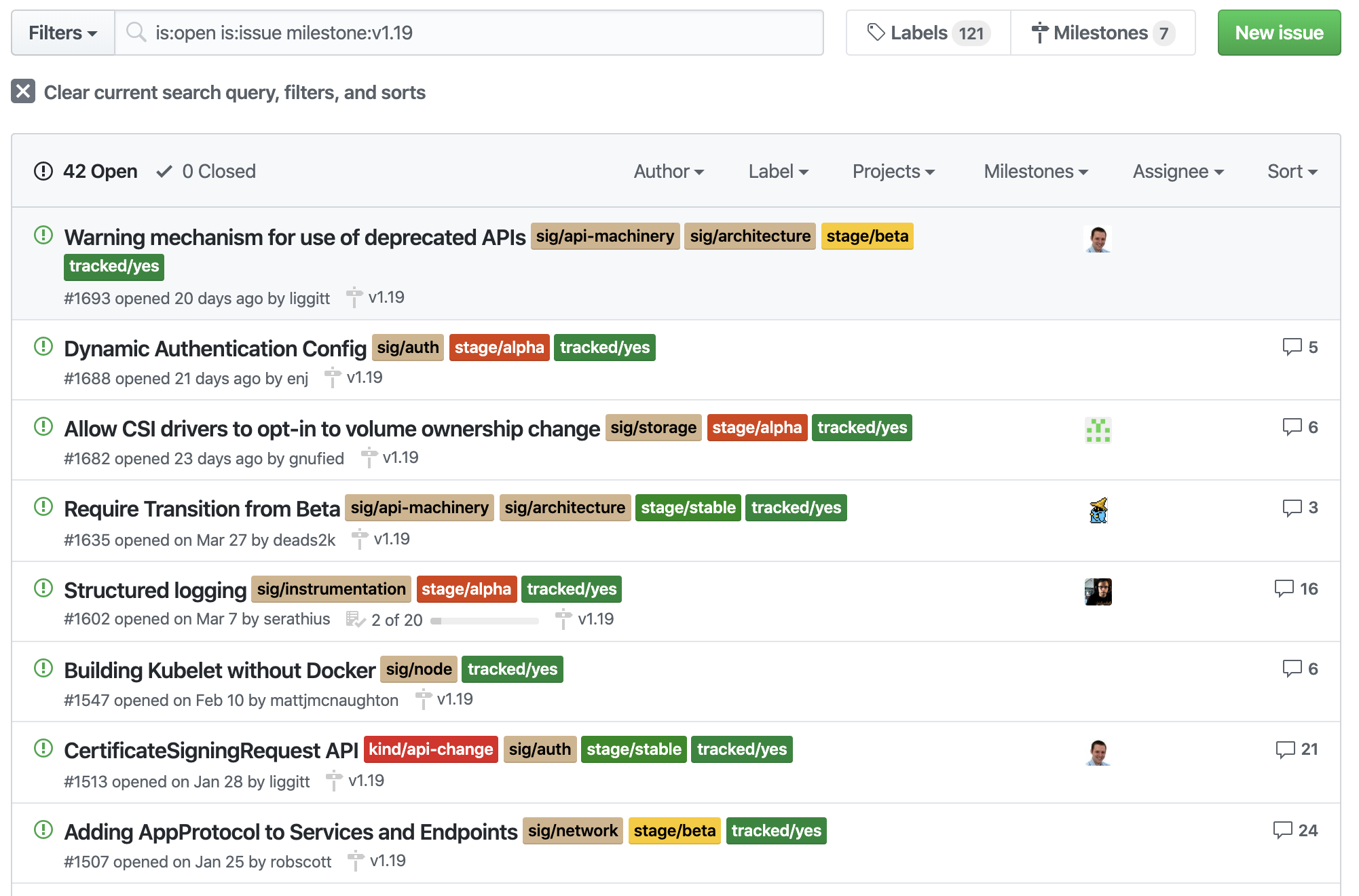Viewport: 1359px width, 896px height.
Task: Select the 42 Open filter toggle
Action: pyautogui.click(x=99, y=171)
